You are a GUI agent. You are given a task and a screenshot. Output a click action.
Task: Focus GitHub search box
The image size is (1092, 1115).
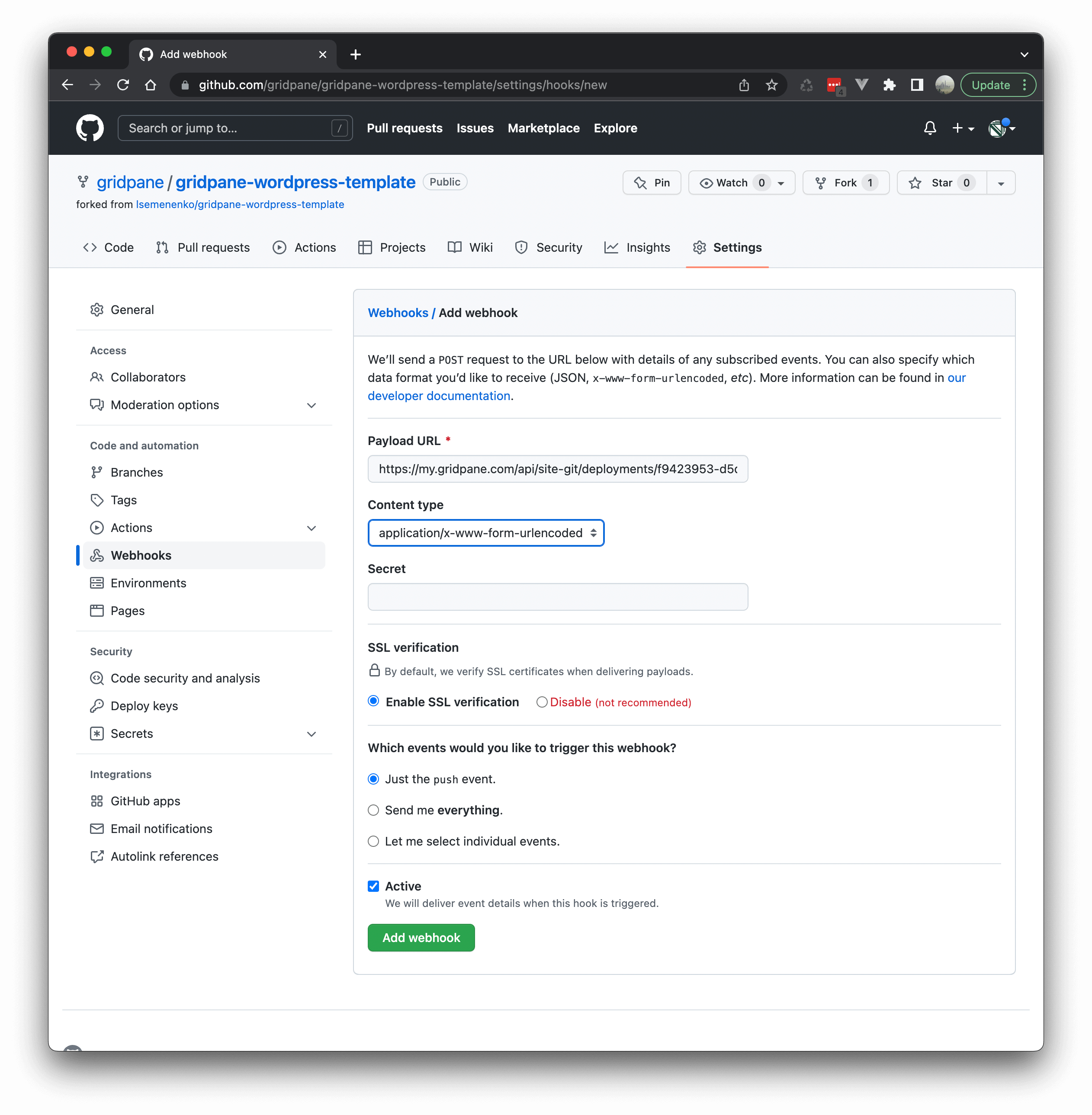coord(234,128)
